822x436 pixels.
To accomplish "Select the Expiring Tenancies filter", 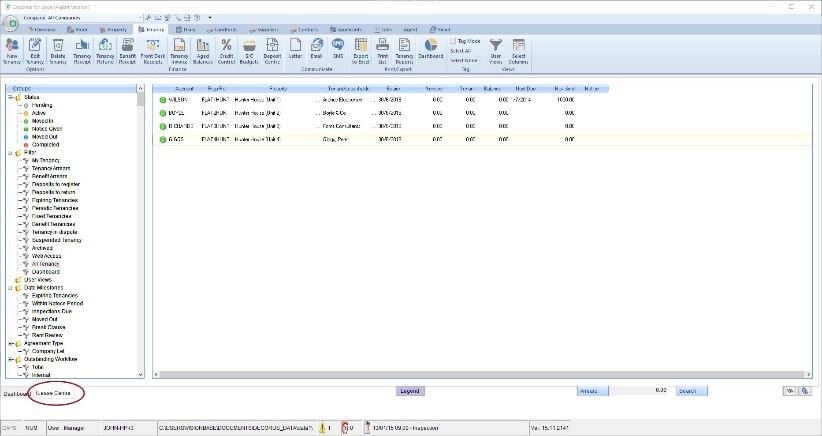I will pos(54,200).
